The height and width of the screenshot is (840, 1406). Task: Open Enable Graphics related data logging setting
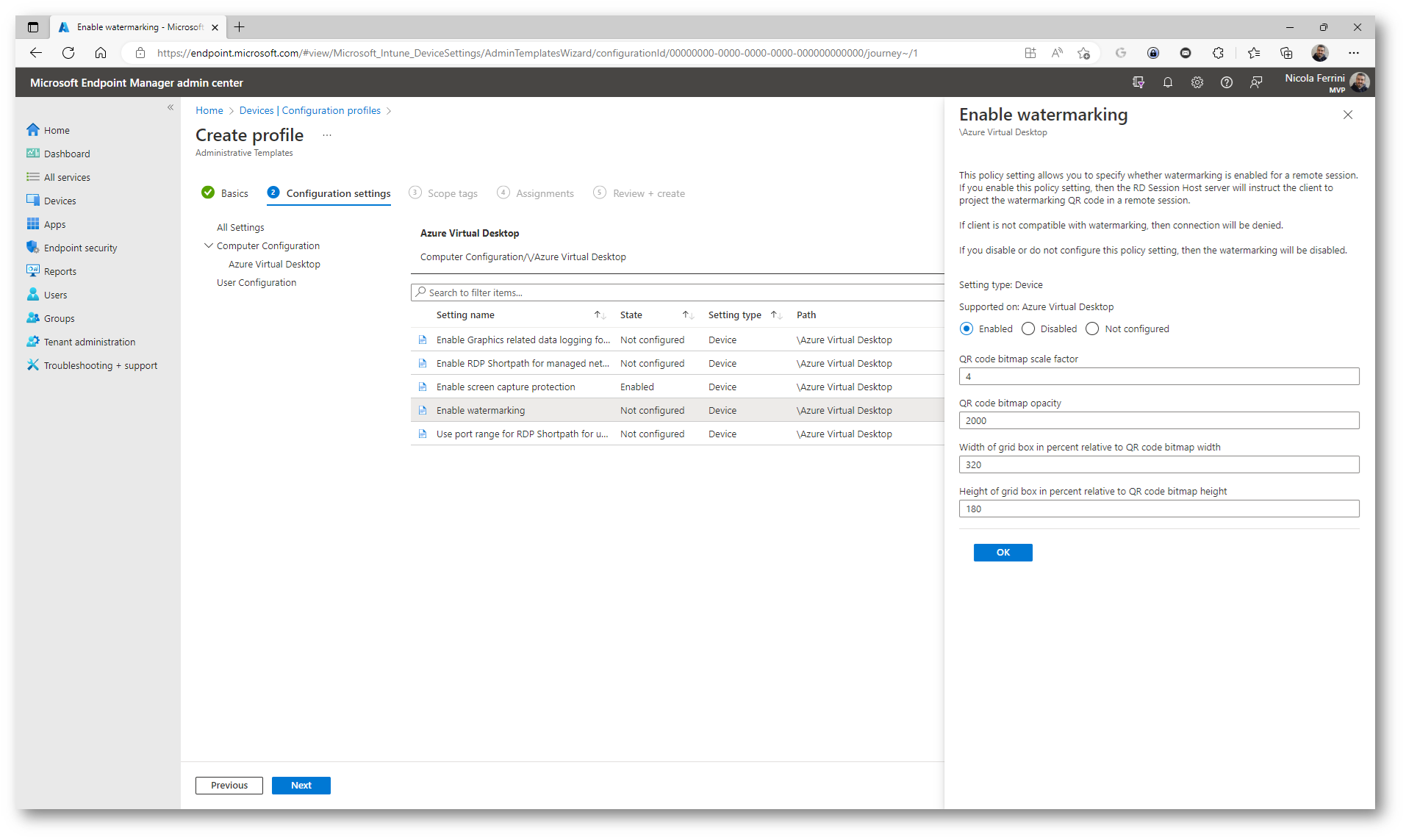click(x=523, y=340)
